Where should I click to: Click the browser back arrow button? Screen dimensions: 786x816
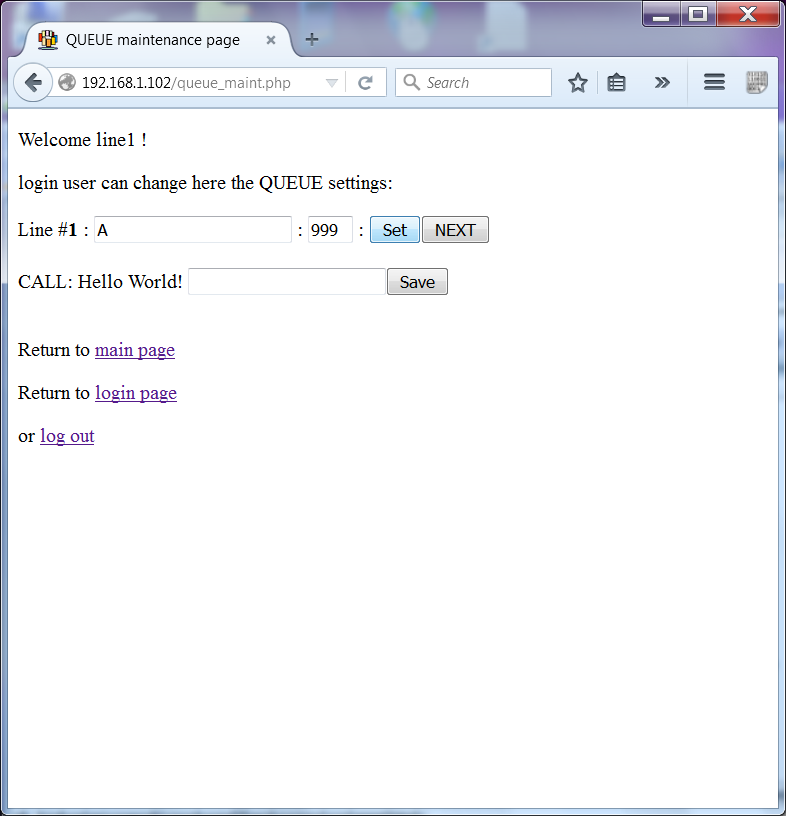click(x=32, y=83)
